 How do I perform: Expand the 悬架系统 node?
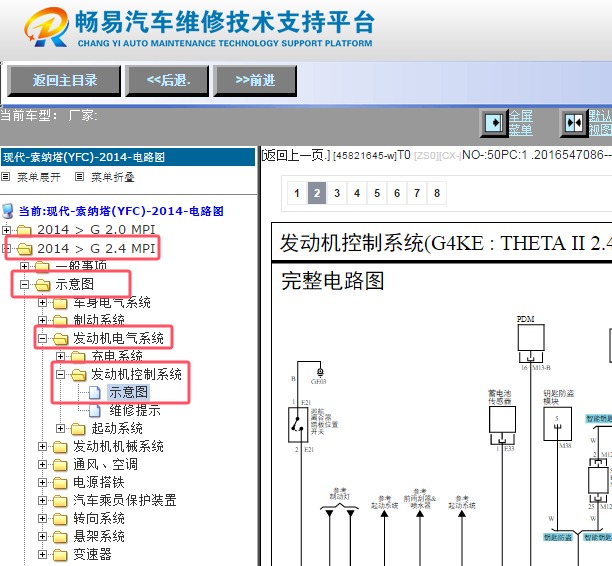(x=42, y=536)
